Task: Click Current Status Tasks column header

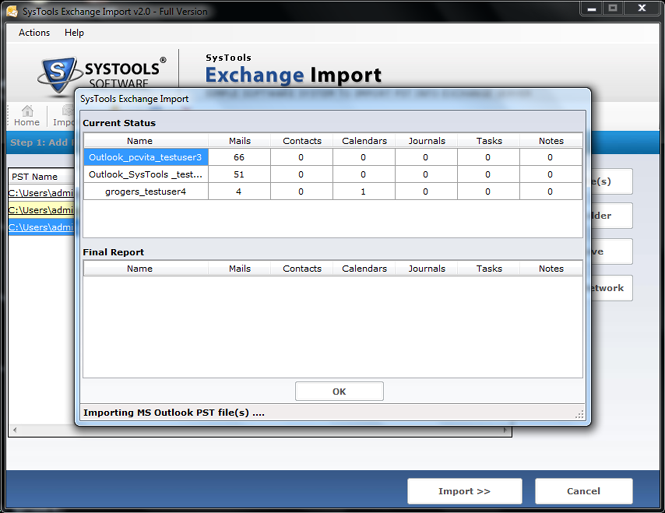Action: [489, 141]
